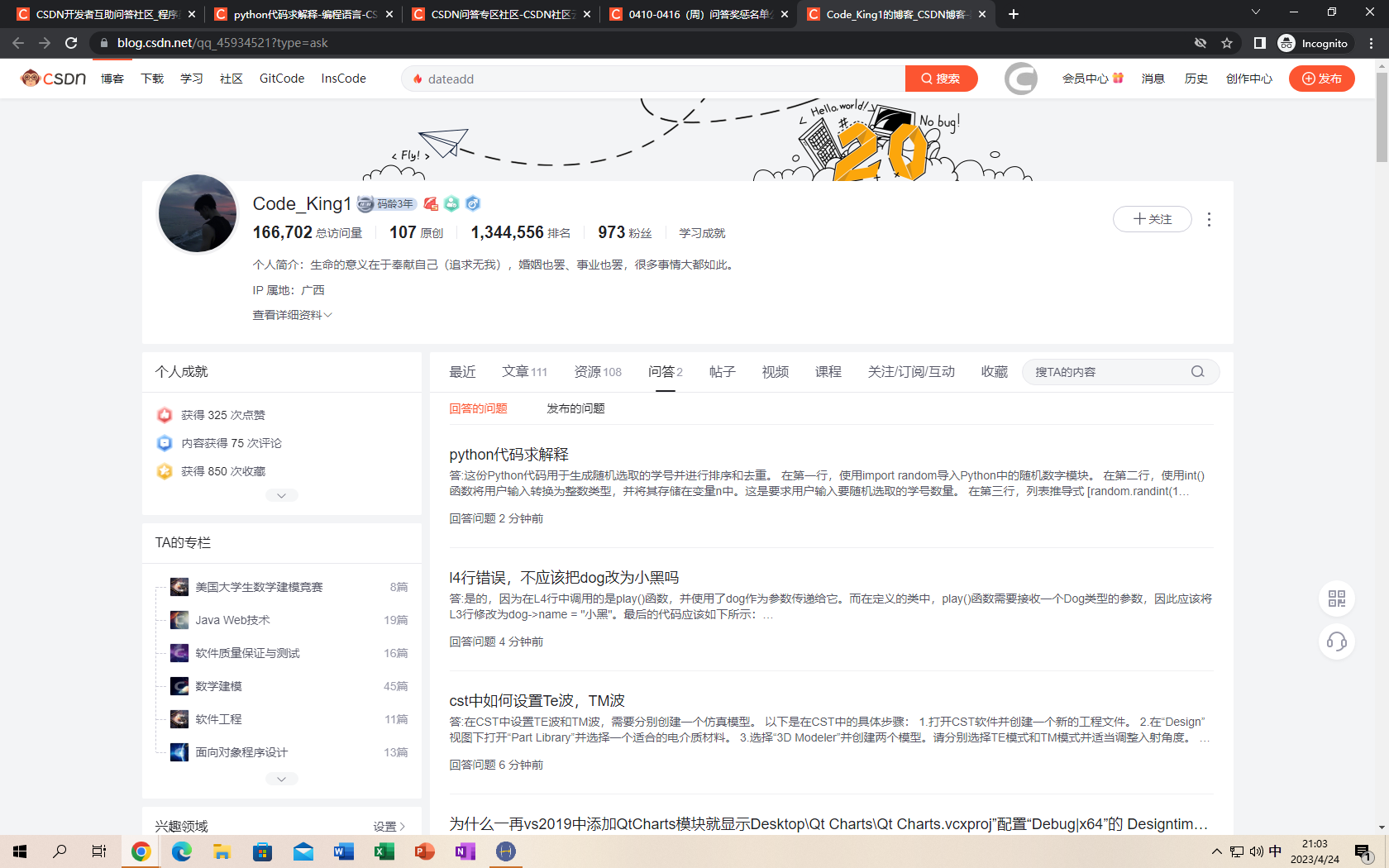Click the Incognito profile indicator

coord(1313,43)
